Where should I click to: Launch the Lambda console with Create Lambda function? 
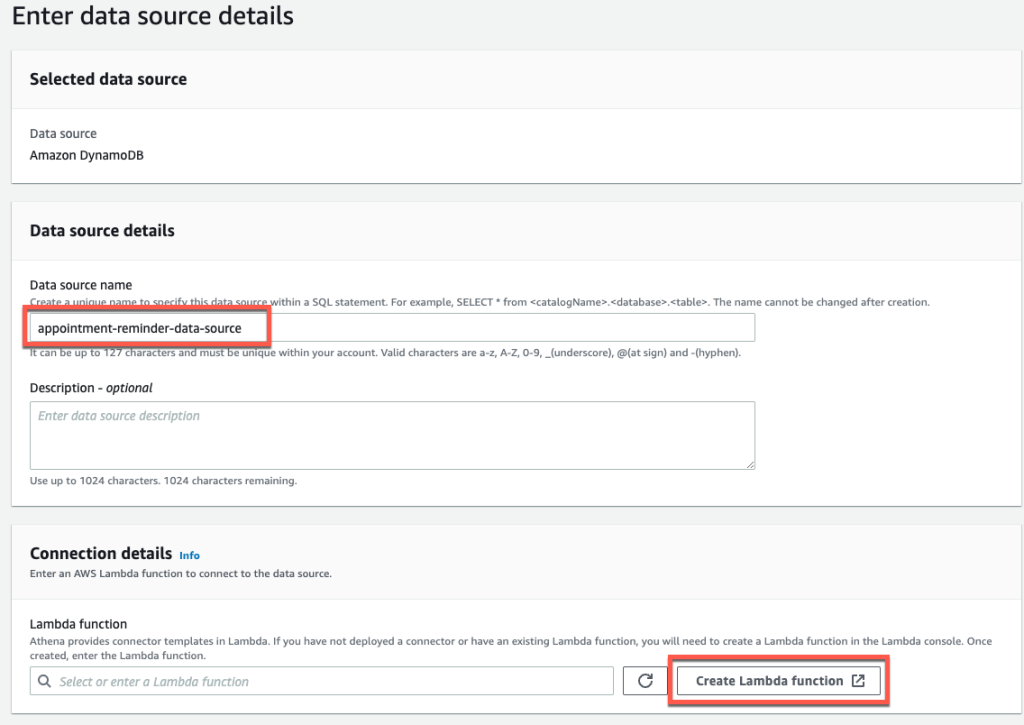778,680
